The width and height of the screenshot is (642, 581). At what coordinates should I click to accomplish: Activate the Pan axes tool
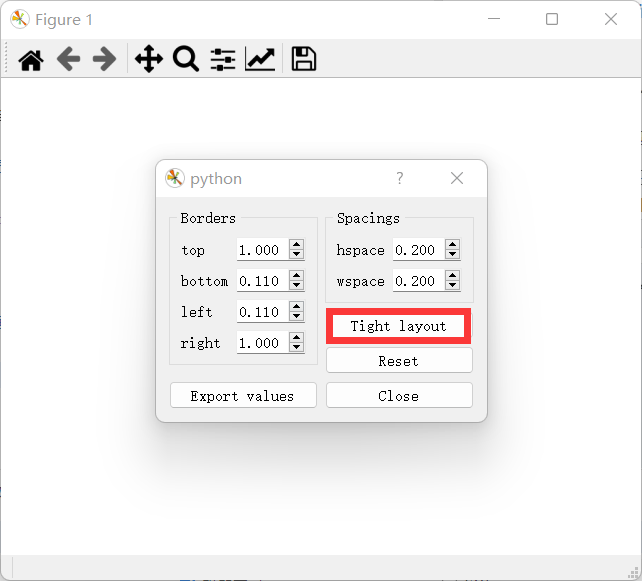(x=149, y=59)
